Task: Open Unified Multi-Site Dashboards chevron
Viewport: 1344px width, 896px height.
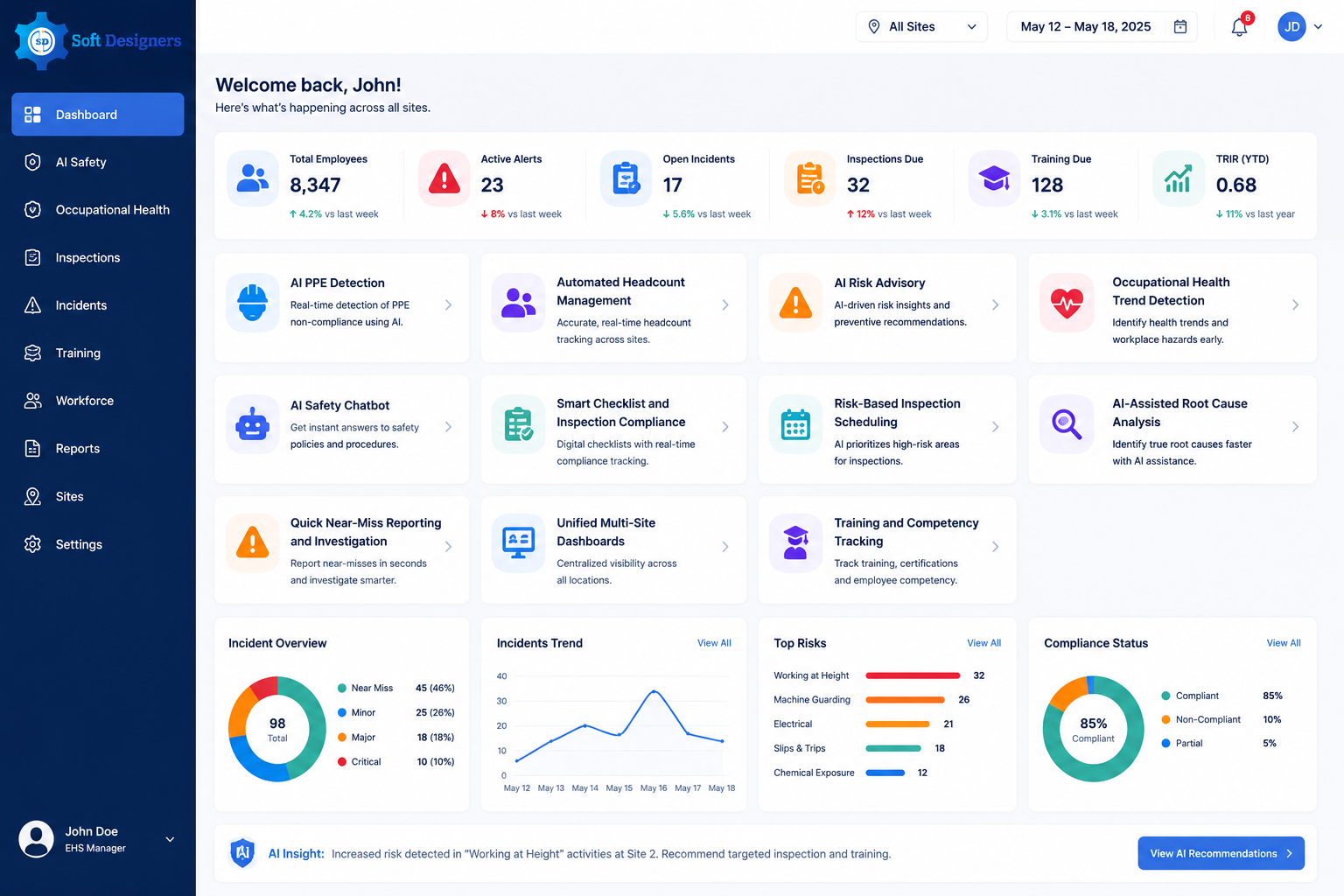Action: click(x=725, y=547)
